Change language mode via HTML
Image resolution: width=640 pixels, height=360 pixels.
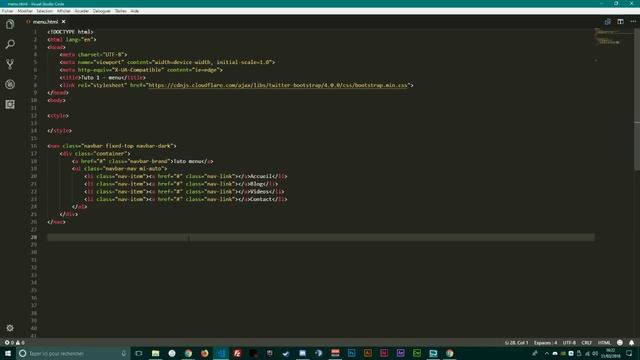604,342
